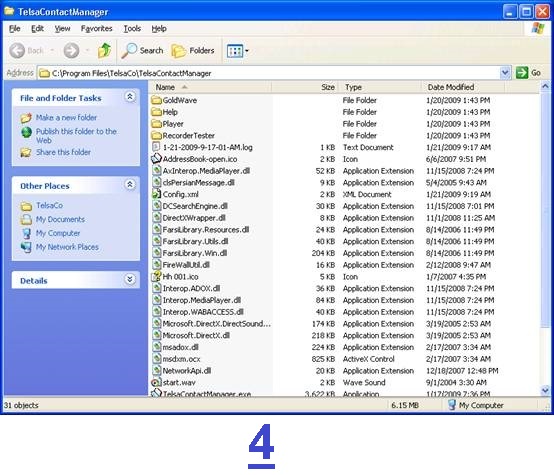Open the Favorites menu
Screen dimensions: 554x475
pos(96,29)
